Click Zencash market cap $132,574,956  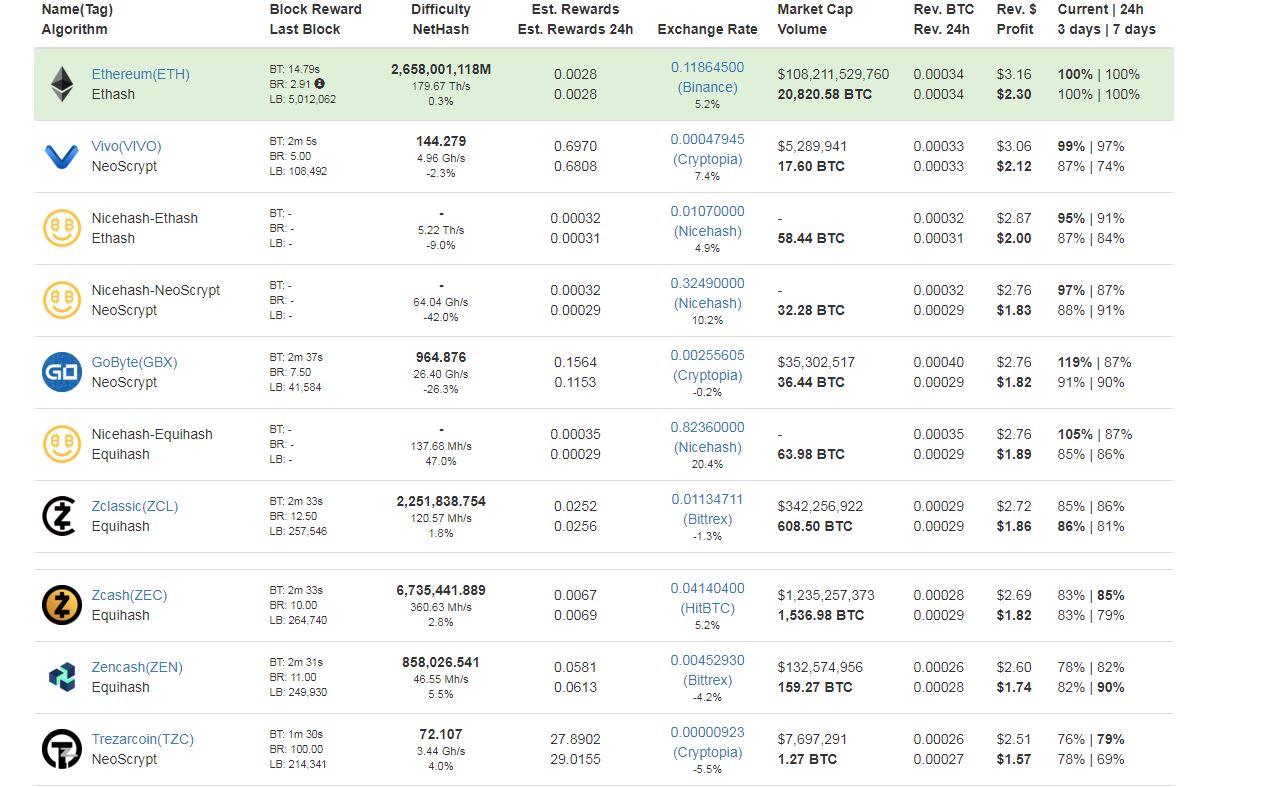coord(820,667)
